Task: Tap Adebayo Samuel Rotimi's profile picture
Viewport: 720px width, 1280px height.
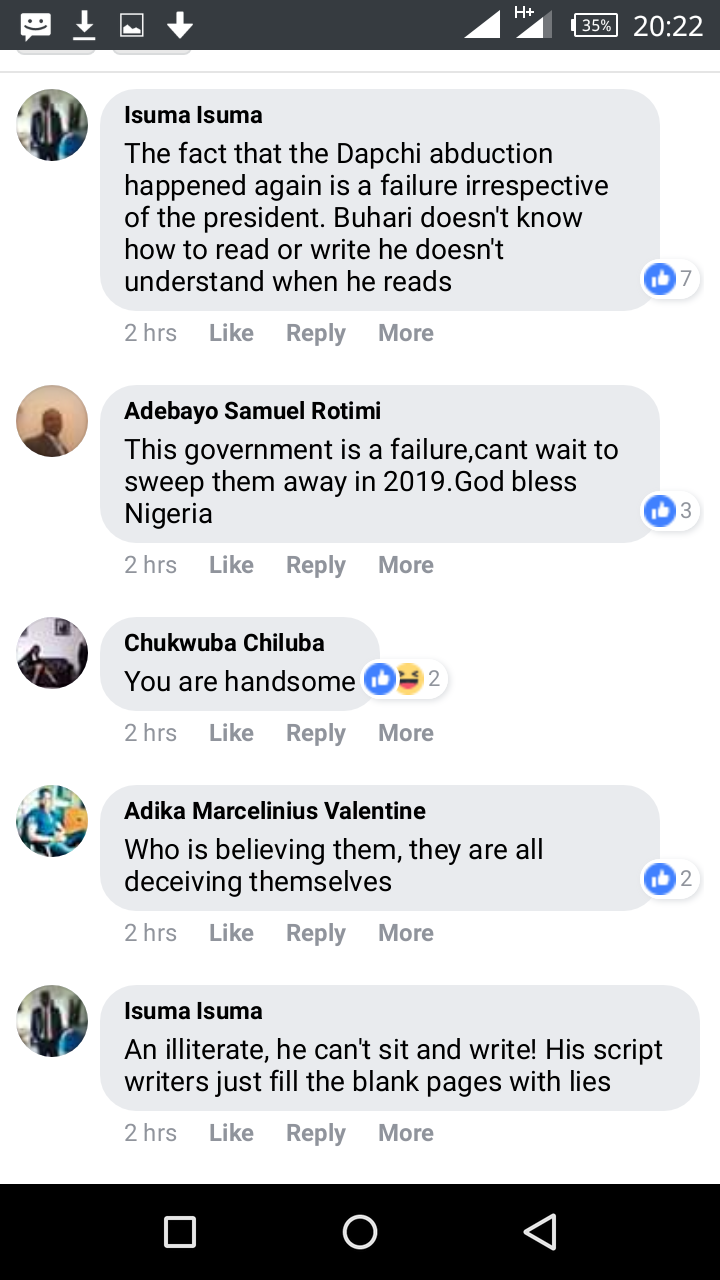Action: [52, 421]
